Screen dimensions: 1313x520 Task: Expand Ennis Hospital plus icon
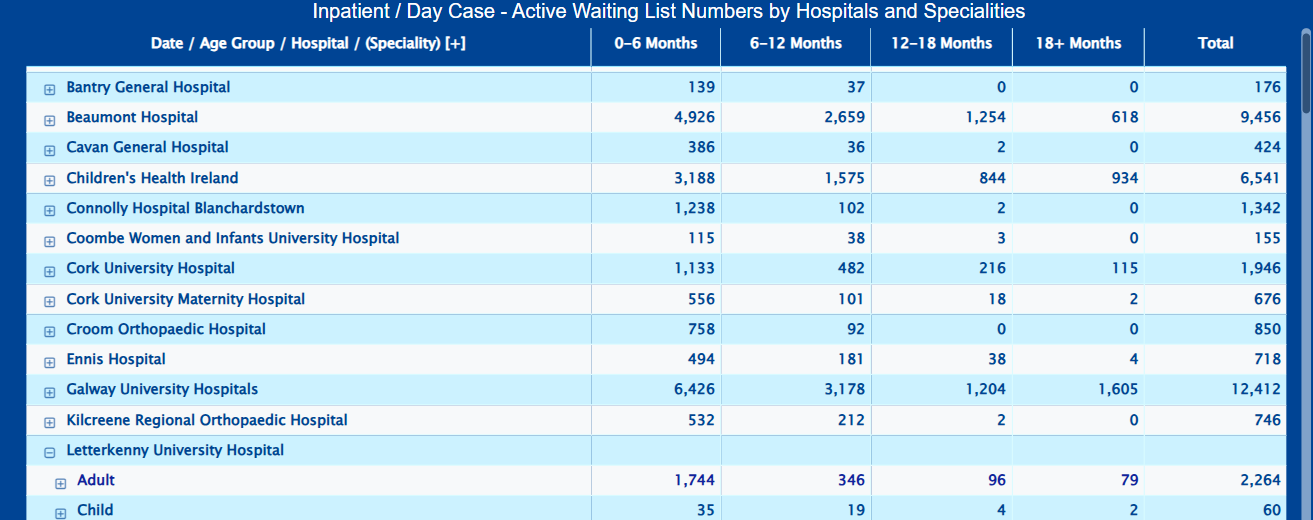(x=49, y=362)
